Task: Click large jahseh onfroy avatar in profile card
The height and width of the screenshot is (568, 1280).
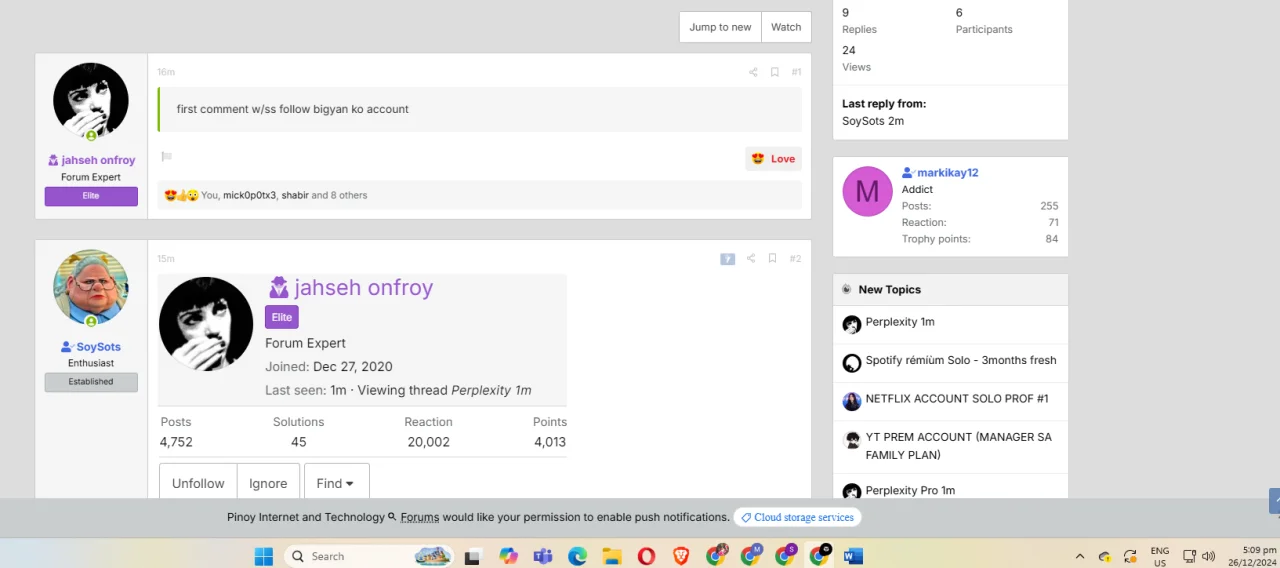Action: coord(206,324)
